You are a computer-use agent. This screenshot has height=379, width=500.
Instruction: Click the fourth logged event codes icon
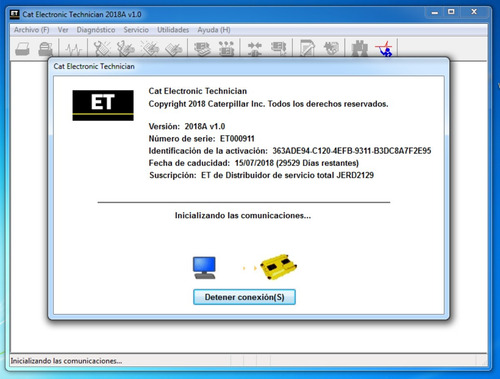tap(173, 49)
